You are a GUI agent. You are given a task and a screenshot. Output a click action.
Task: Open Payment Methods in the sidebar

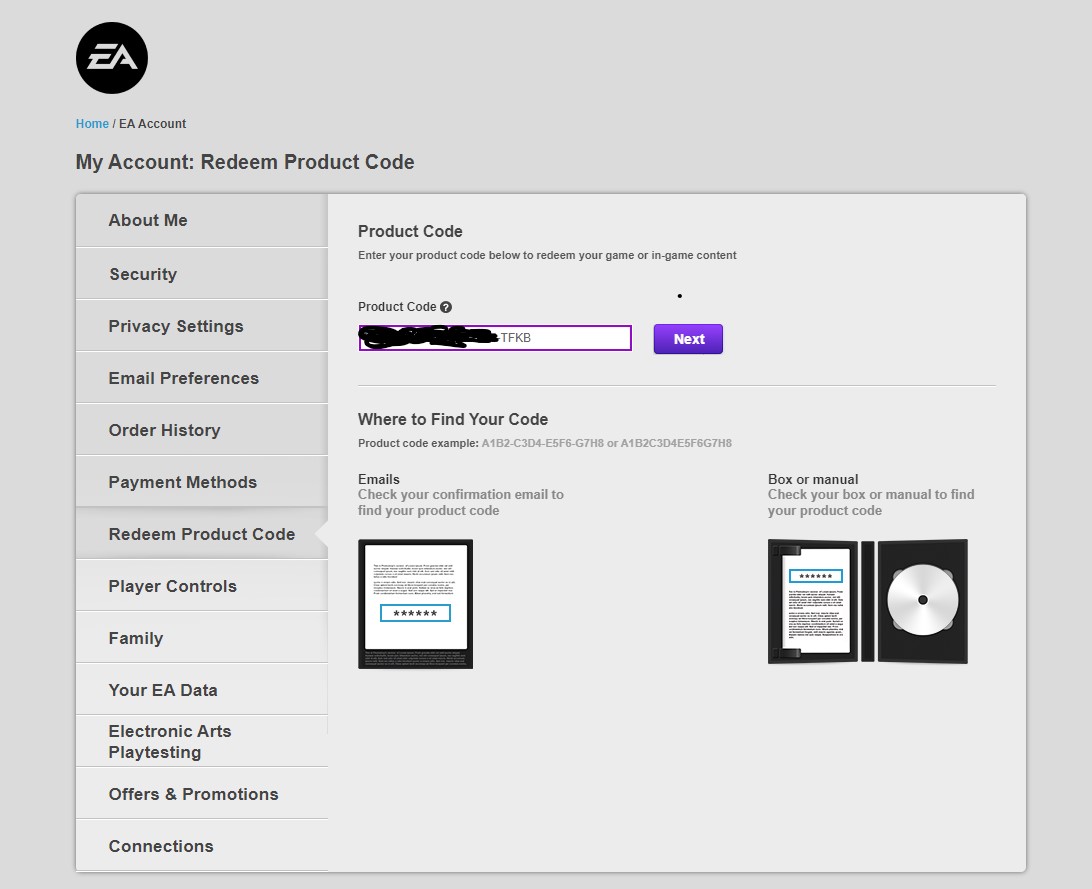(x=201, y=482)
